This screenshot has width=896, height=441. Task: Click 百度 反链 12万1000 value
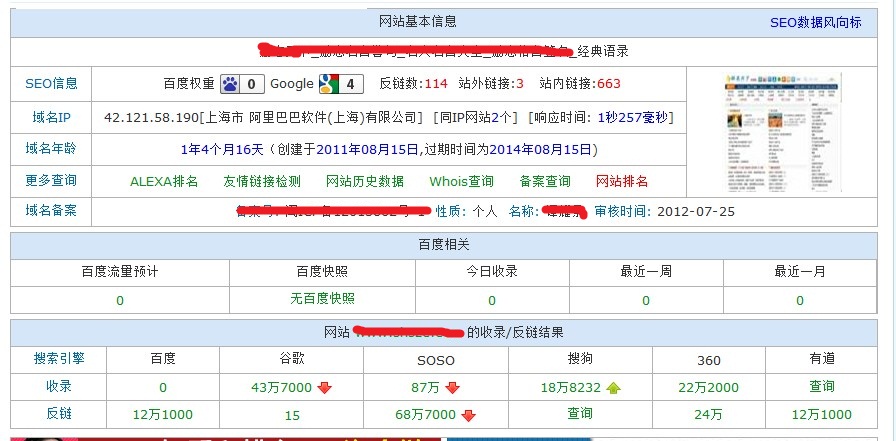click(163, 415)
